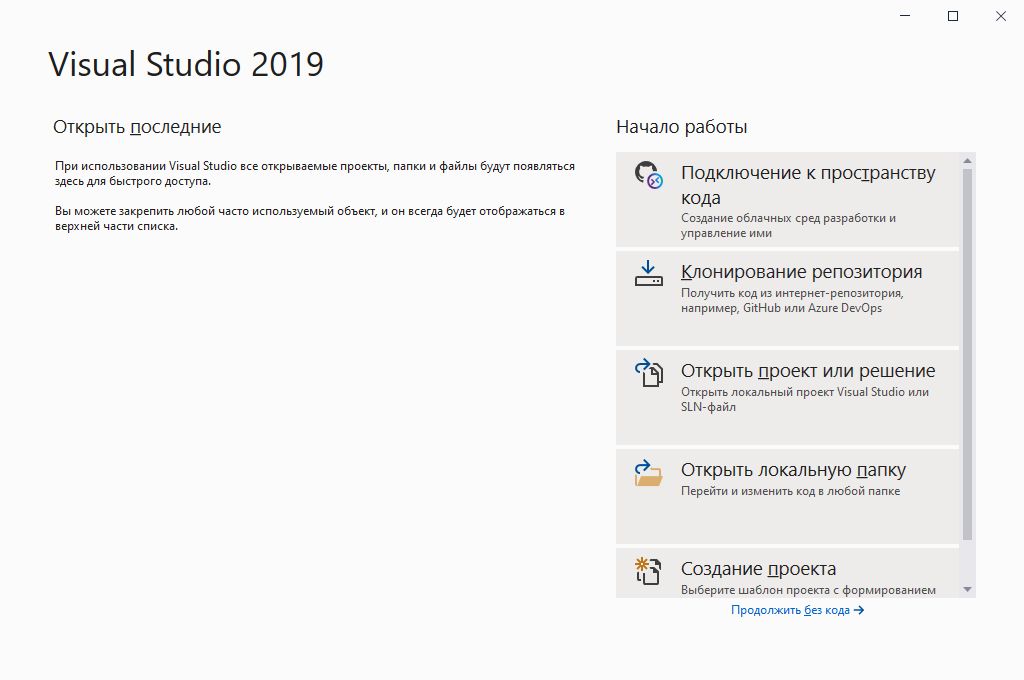This screenshot has height=680, width=1024.
Task: Start 'Создание проекта' option
Action: click(x=787, y=573)
